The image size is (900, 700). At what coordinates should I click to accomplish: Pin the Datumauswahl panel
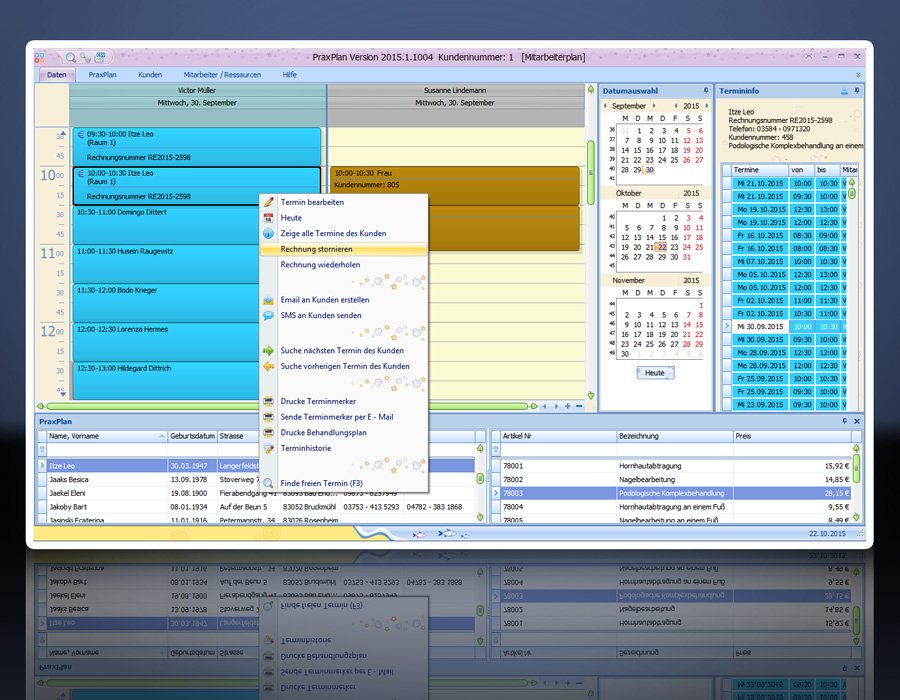click(x=705, y=91)
